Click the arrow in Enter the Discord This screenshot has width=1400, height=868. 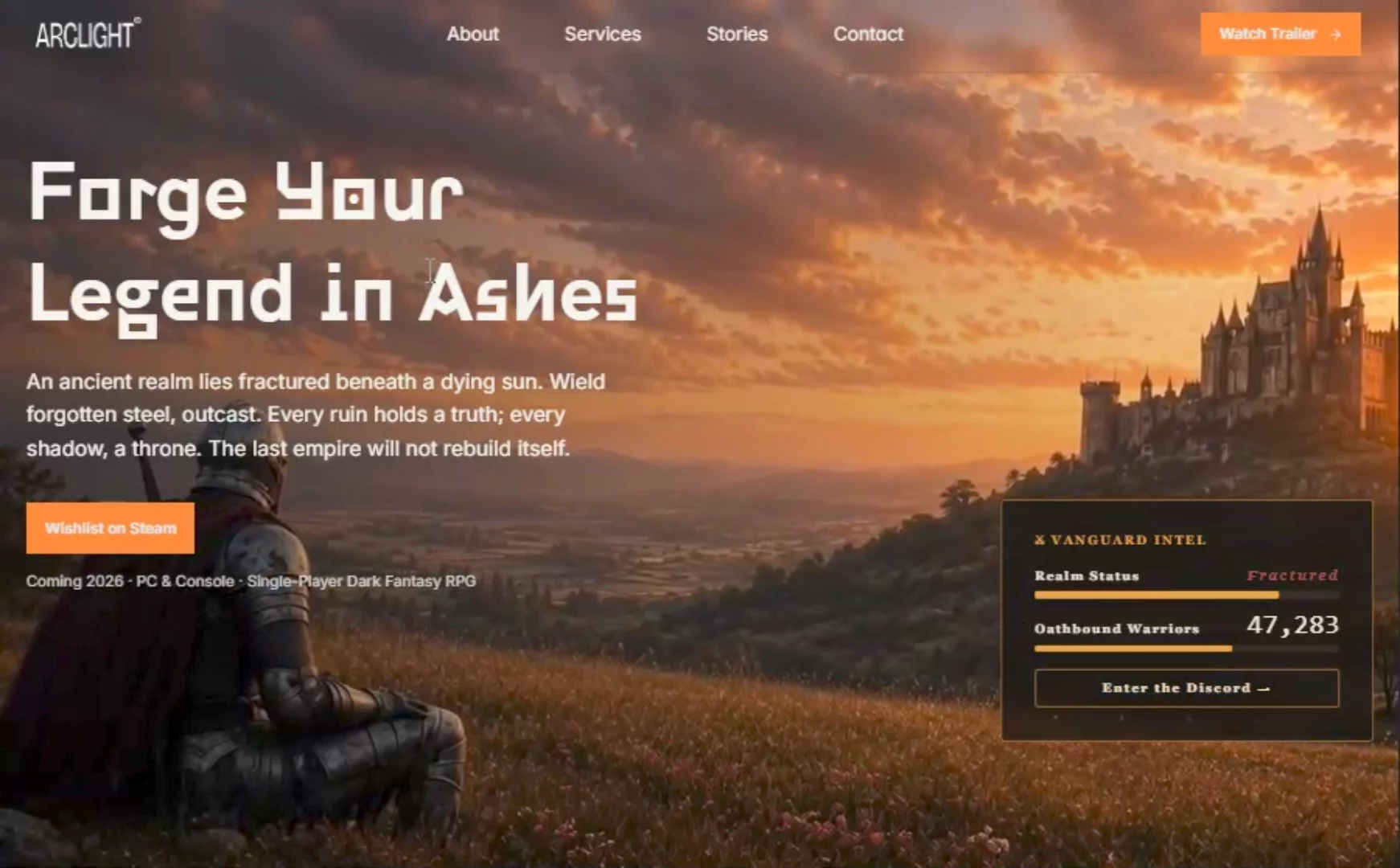pyautogui.click(x=1263, y=689)
